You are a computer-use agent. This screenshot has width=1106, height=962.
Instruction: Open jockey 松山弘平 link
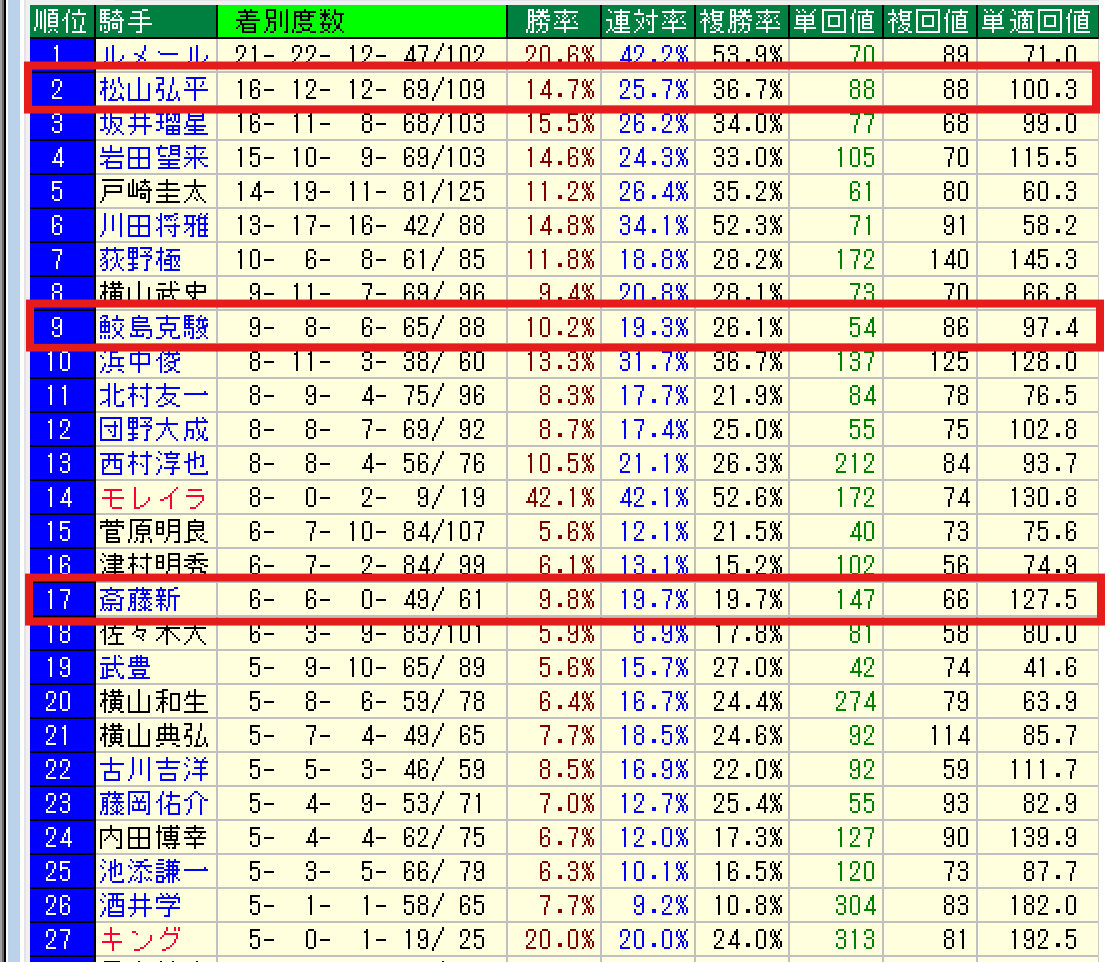[x=154, y=90]
